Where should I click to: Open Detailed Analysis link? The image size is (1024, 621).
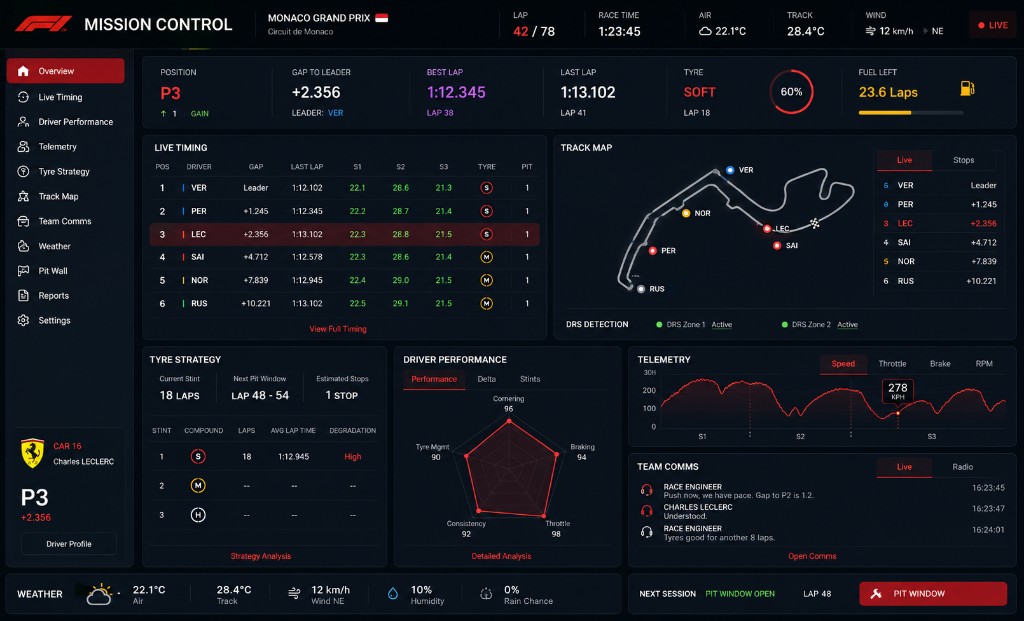tap(502, 556)
